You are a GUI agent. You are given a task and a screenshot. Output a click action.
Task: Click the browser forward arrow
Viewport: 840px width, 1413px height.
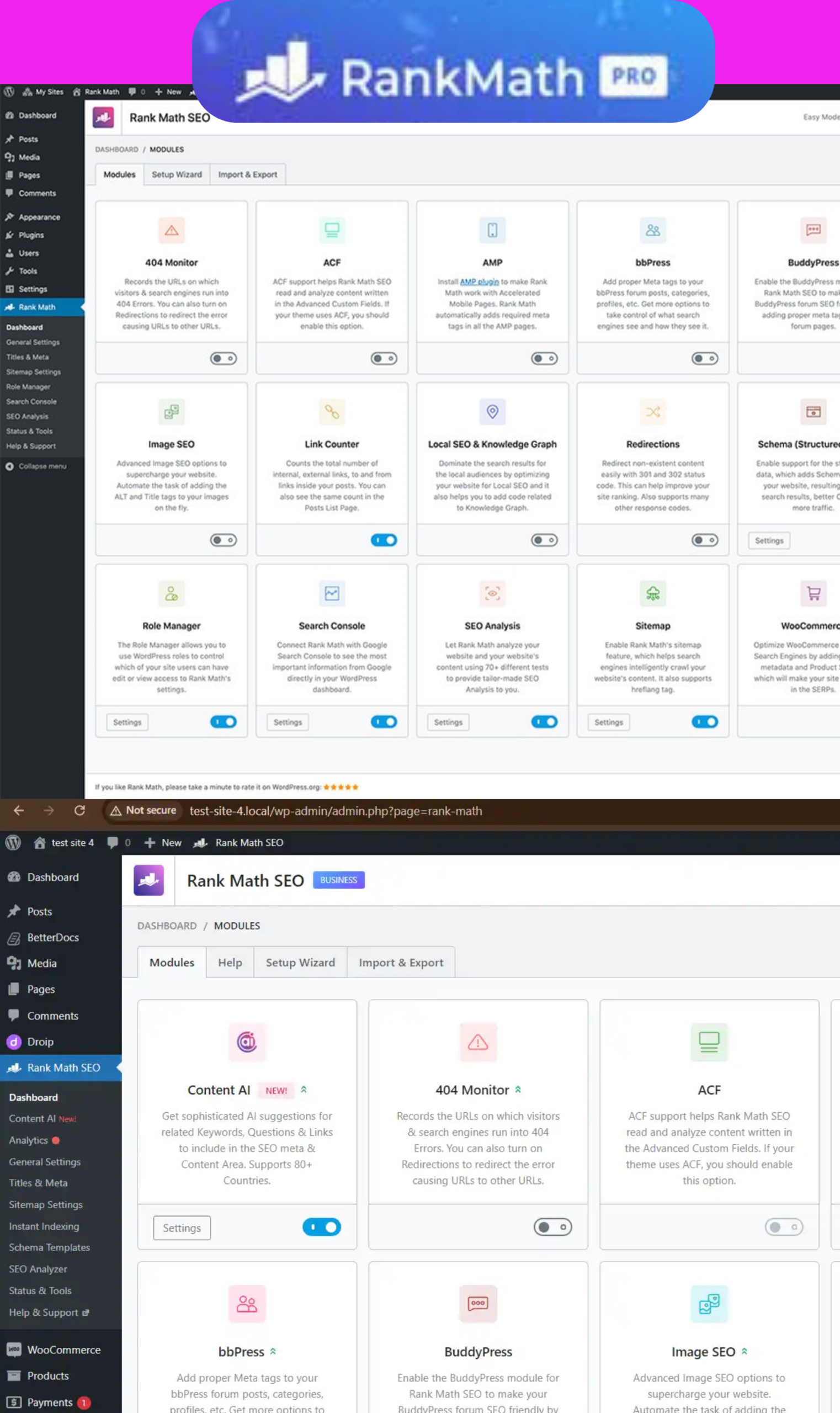[49, 811]
